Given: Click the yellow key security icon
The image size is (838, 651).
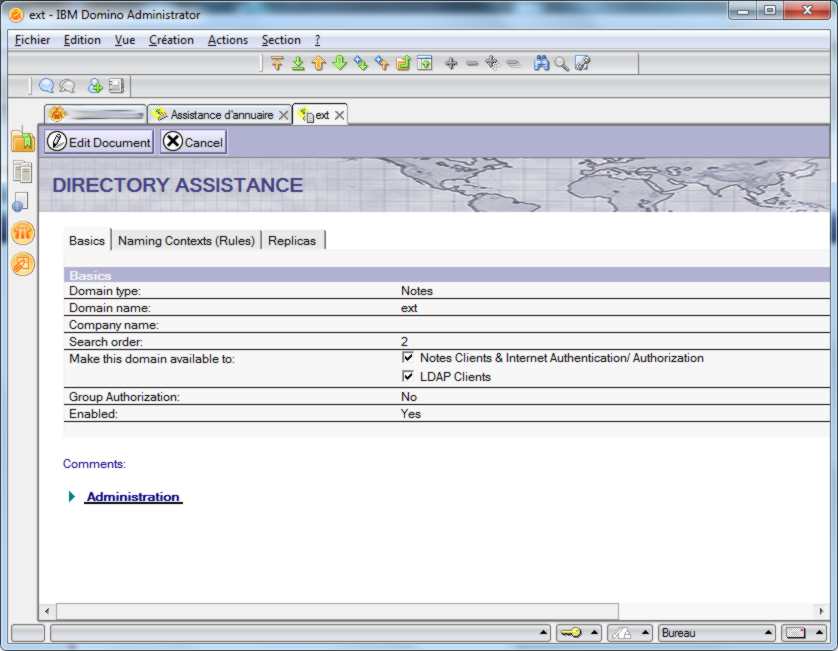Looking at the screenshot, I should click(x=570, y=633).
